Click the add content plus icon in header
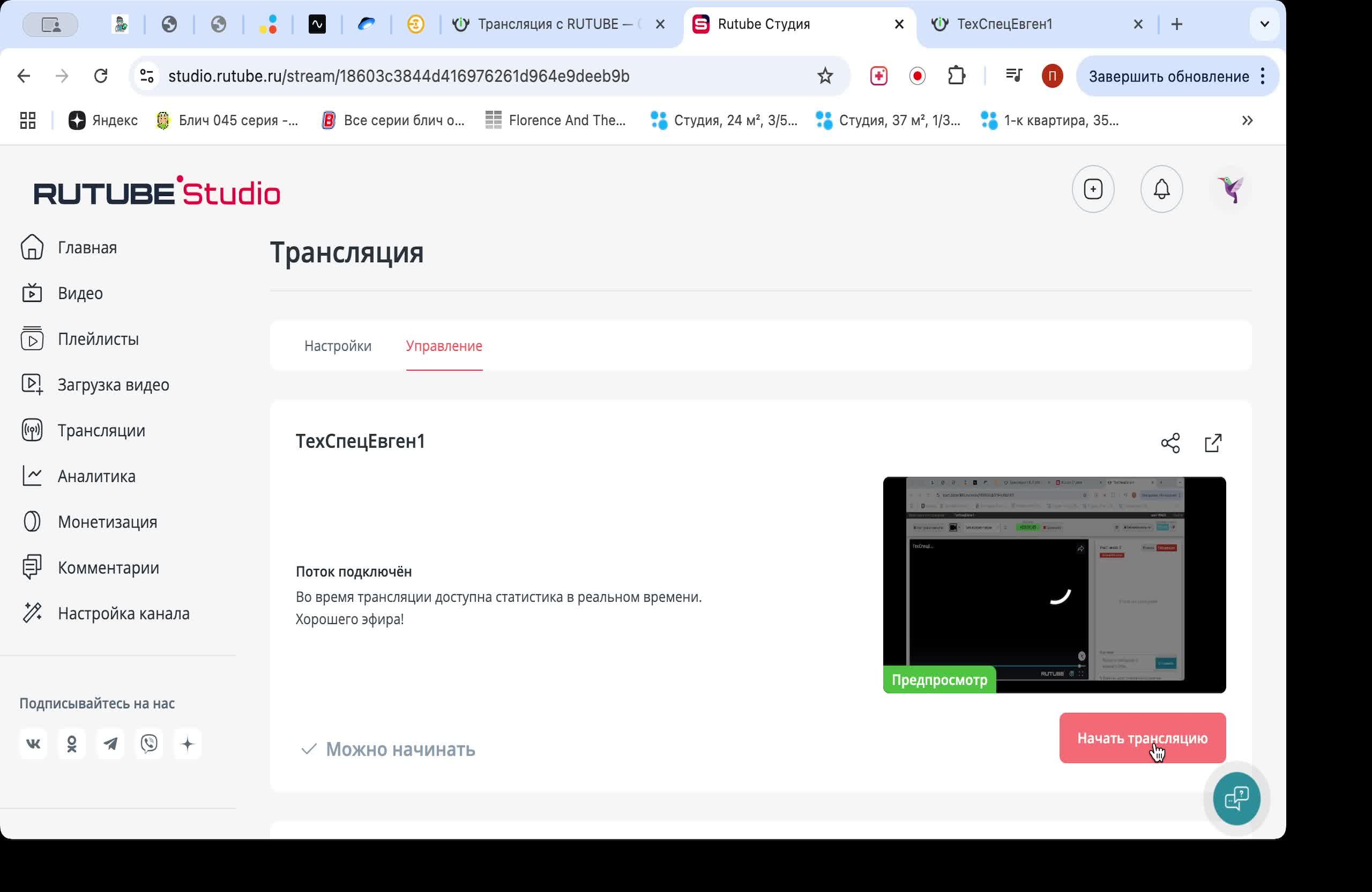Viewport: 1372px width, 892px height. click(1093, 189)
